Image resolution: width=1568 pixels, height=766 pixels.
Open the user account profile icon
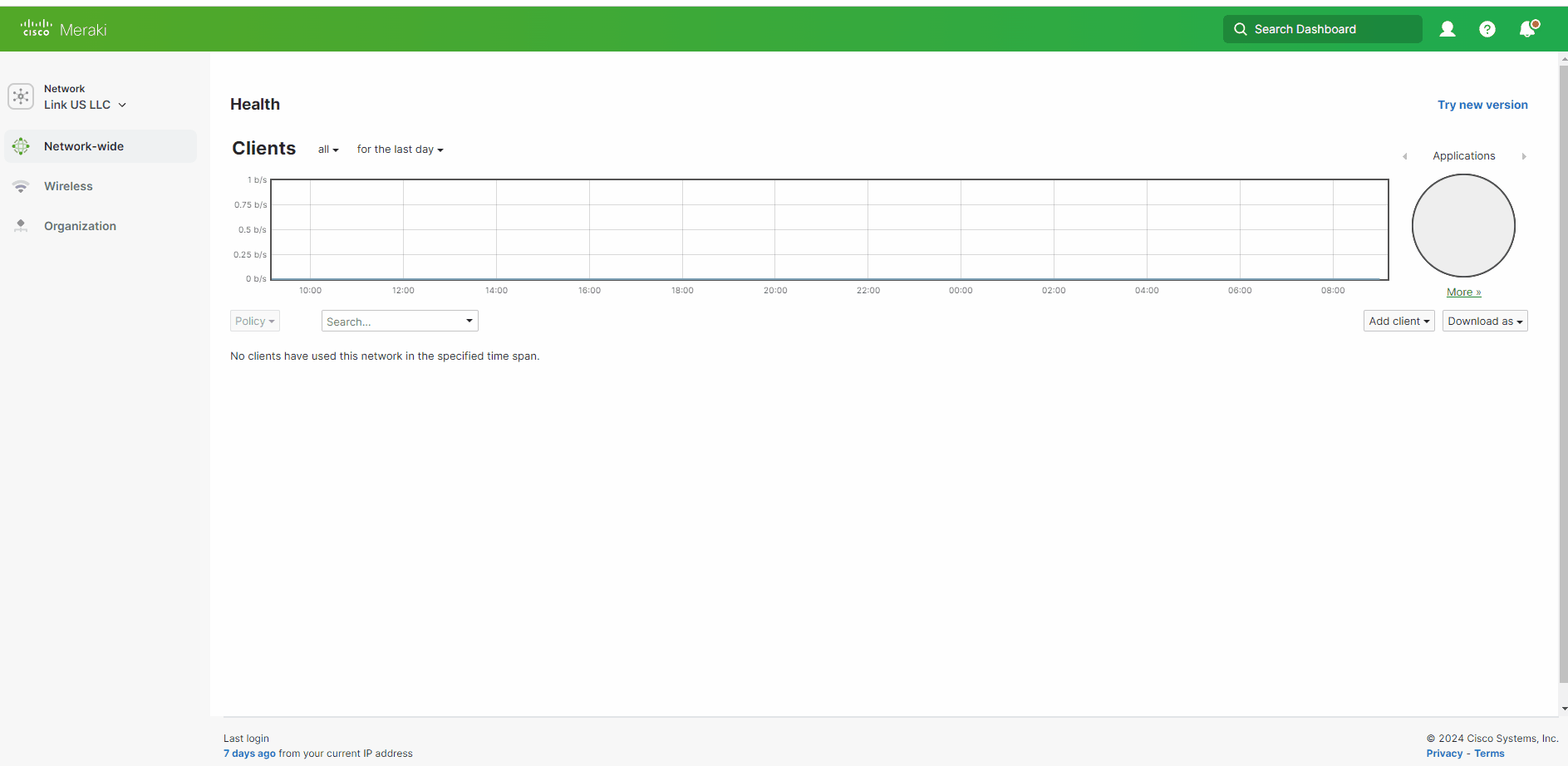1447,29
